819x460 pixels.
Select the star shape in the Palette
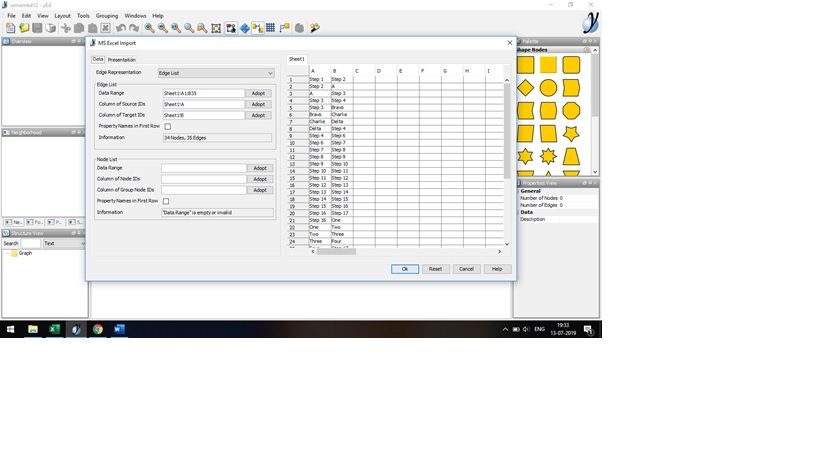[x=571, y=133]
